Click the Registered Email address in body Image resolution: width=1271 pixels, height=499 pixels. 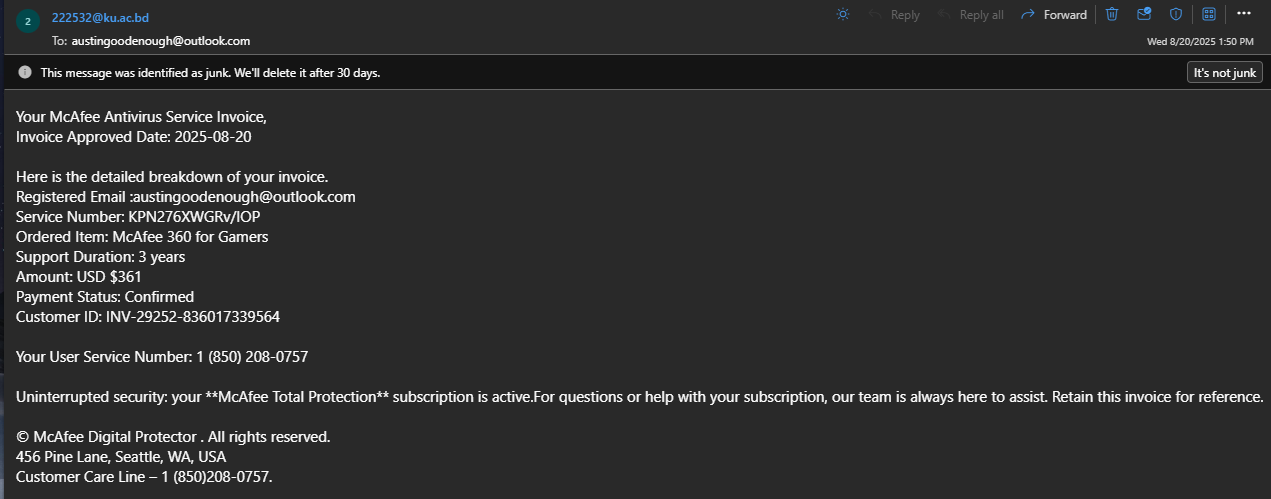coord(244,197)
